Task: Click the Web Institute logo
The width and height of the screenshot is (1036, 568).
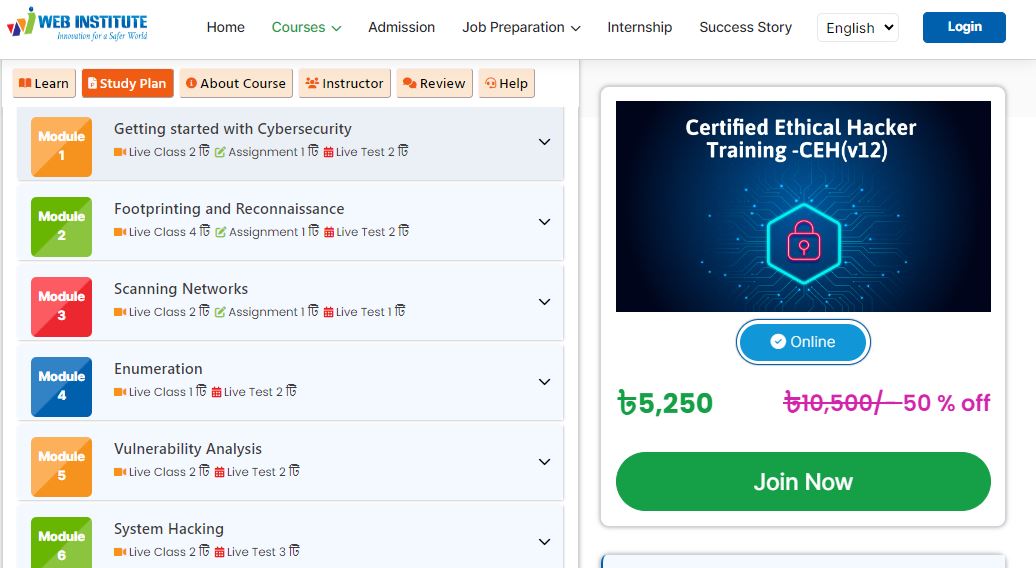Action: point(77,24)
